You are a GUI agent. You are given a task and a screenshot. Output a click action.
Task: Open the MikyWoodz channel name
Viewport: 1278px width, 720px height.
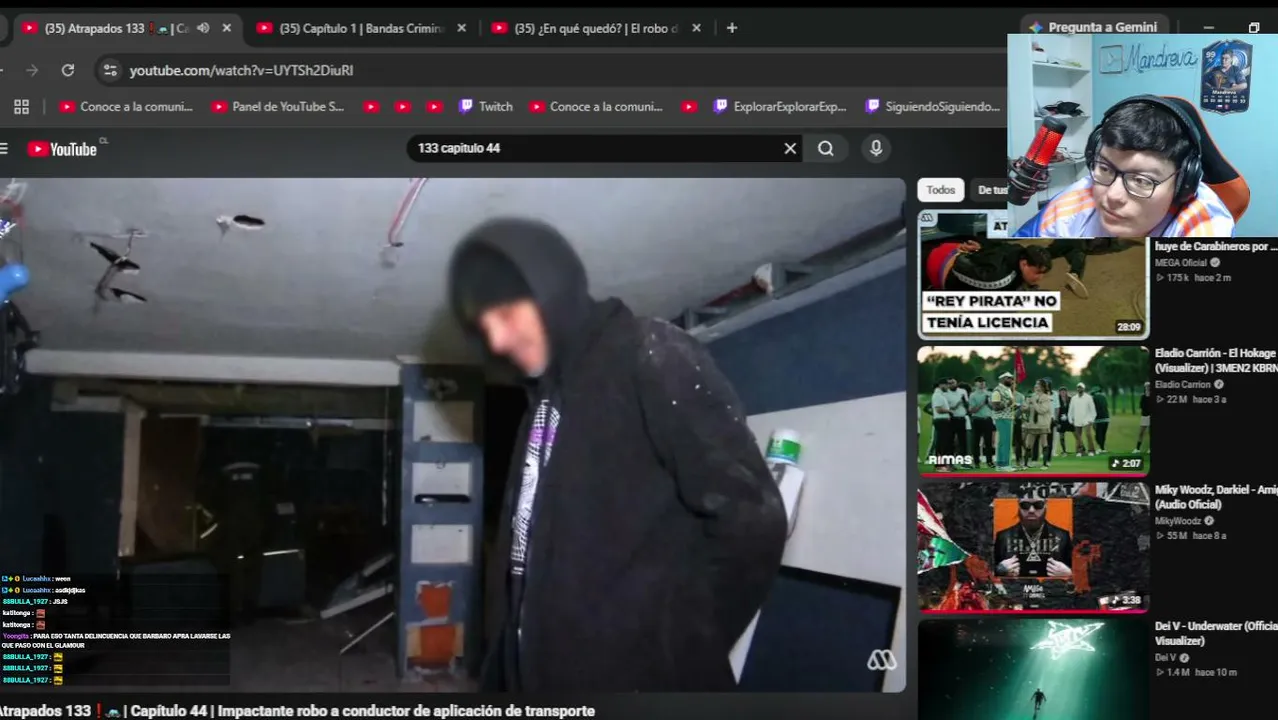pyautogui.click(x=1179, y=521)
